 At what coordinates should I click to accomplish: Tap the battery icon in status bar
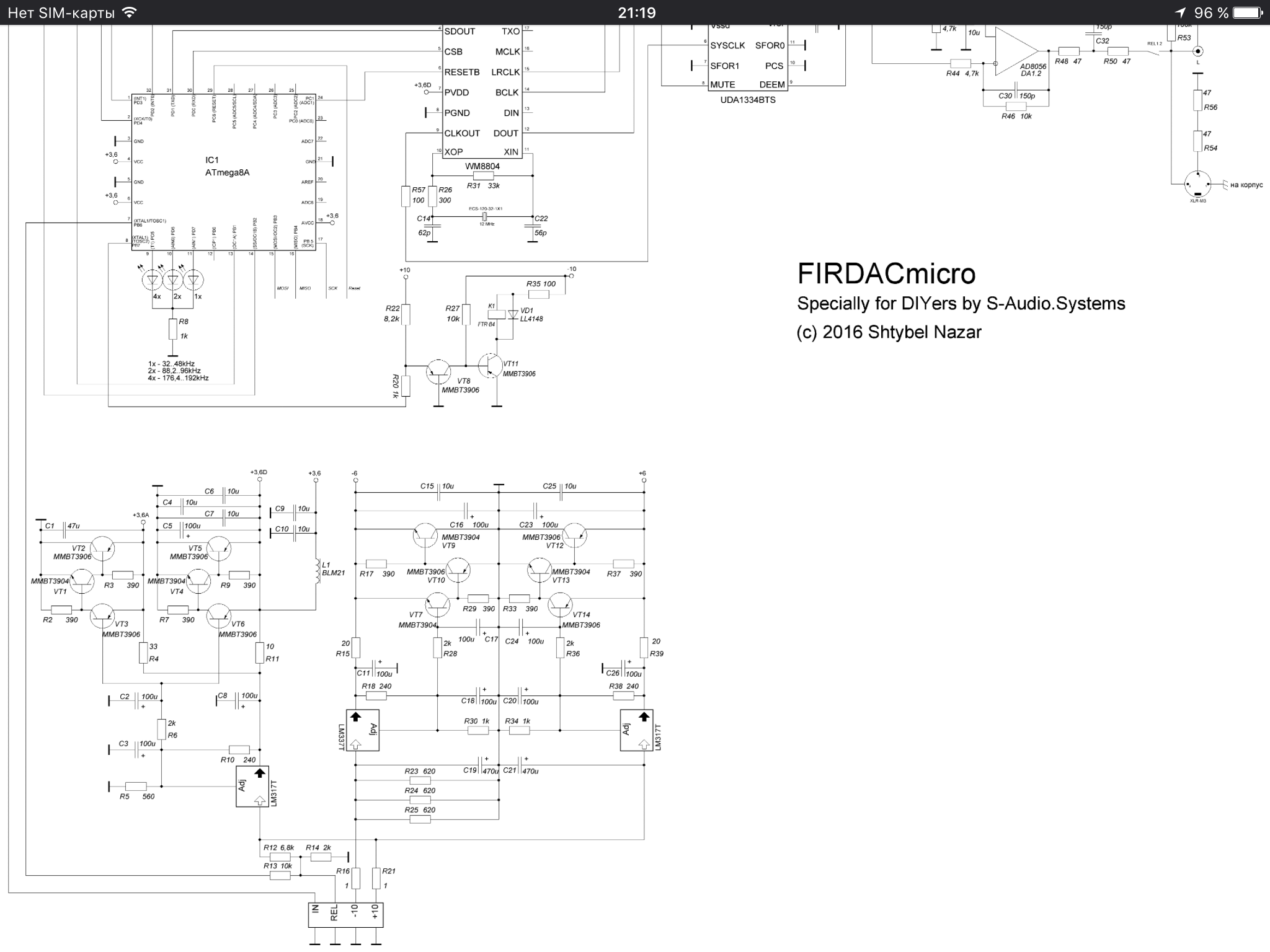pyautogui.click(x=1248, y=12)
